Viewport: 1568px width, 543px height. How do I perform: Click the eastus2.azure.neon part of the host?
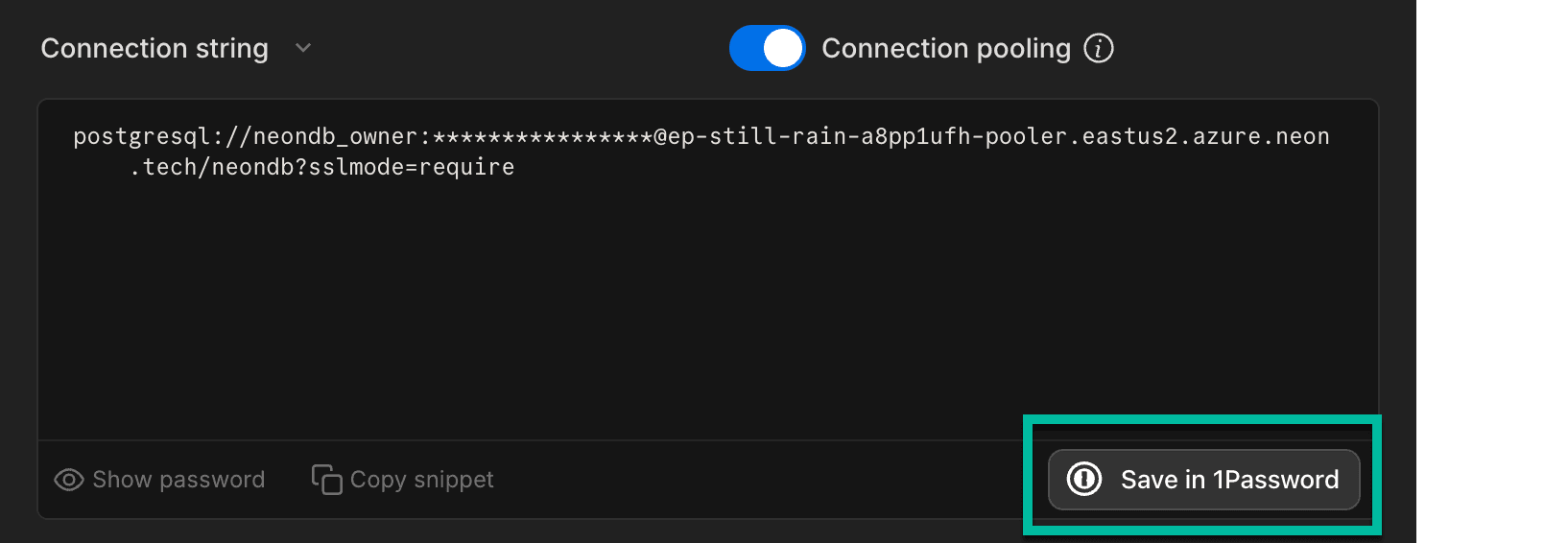1205,137
